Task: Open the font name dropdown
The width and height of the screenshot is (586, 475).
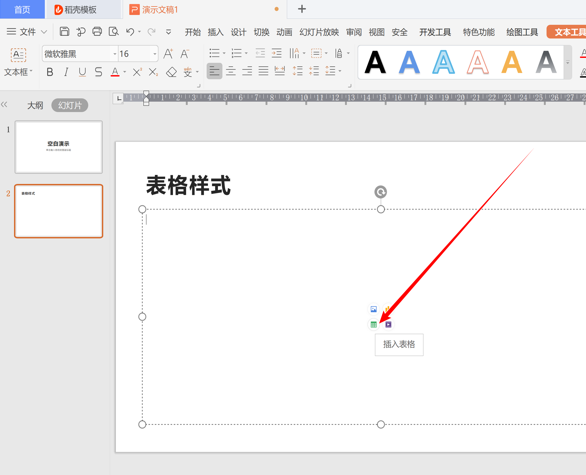Action: (x=115, y=54)
